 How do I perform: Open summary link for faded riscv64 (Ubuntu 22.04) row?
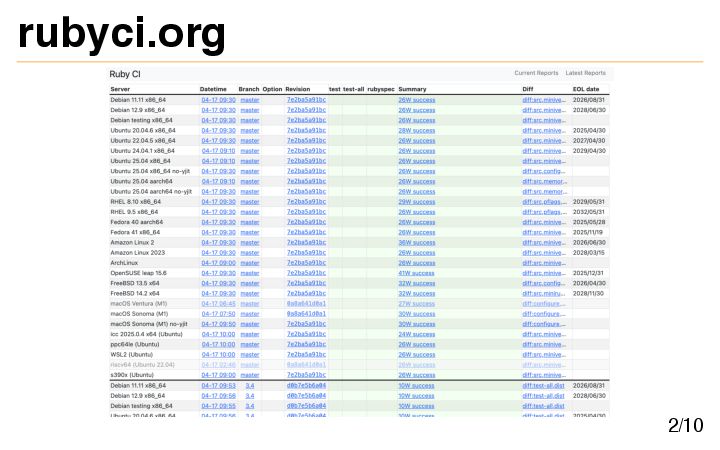tap(416, 365)
